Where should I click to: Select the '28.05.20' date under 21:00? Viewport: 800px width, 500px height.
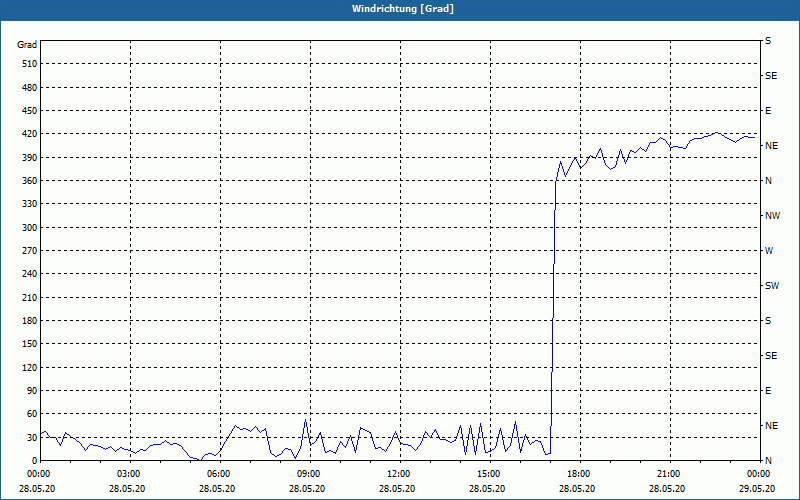click(667, 488)
